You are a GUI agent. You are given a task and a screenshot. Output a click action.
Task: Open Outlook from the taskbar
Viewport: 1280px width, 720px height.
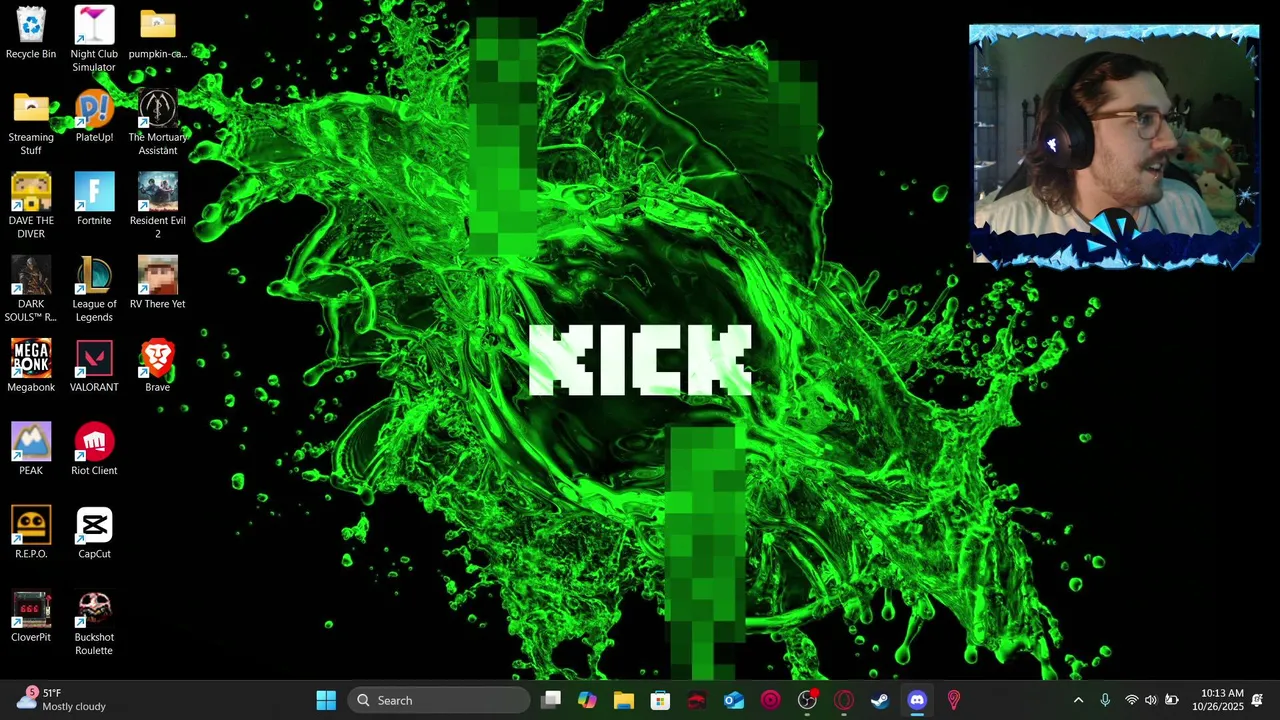point(734,700)
